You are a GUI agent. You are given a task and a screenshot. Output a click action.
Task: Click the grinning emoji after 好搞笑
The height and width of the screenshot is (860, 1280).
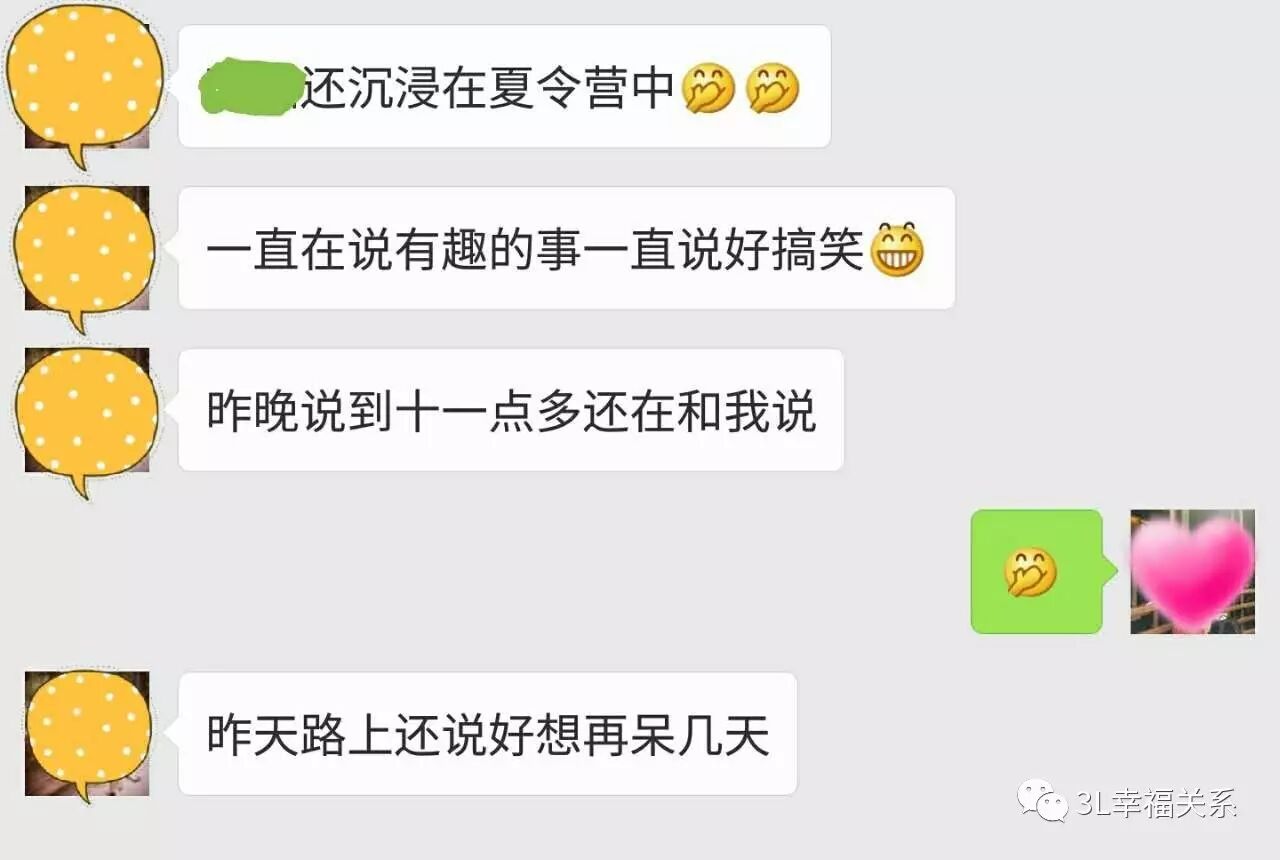coord(897,250)
